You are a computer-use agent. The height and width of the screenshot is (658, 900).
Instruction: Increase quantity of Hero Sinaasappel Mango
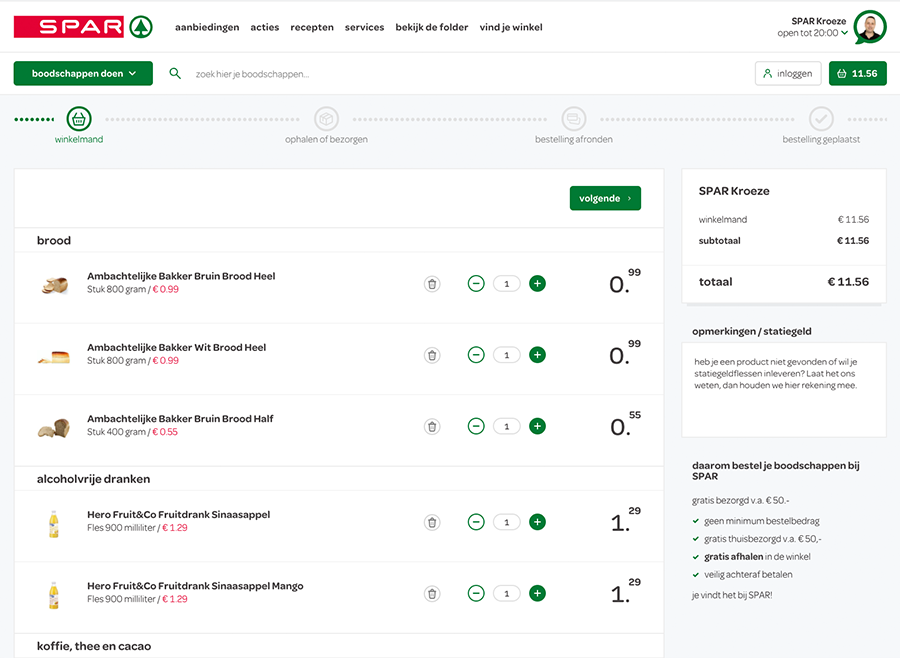click(537, 593)
